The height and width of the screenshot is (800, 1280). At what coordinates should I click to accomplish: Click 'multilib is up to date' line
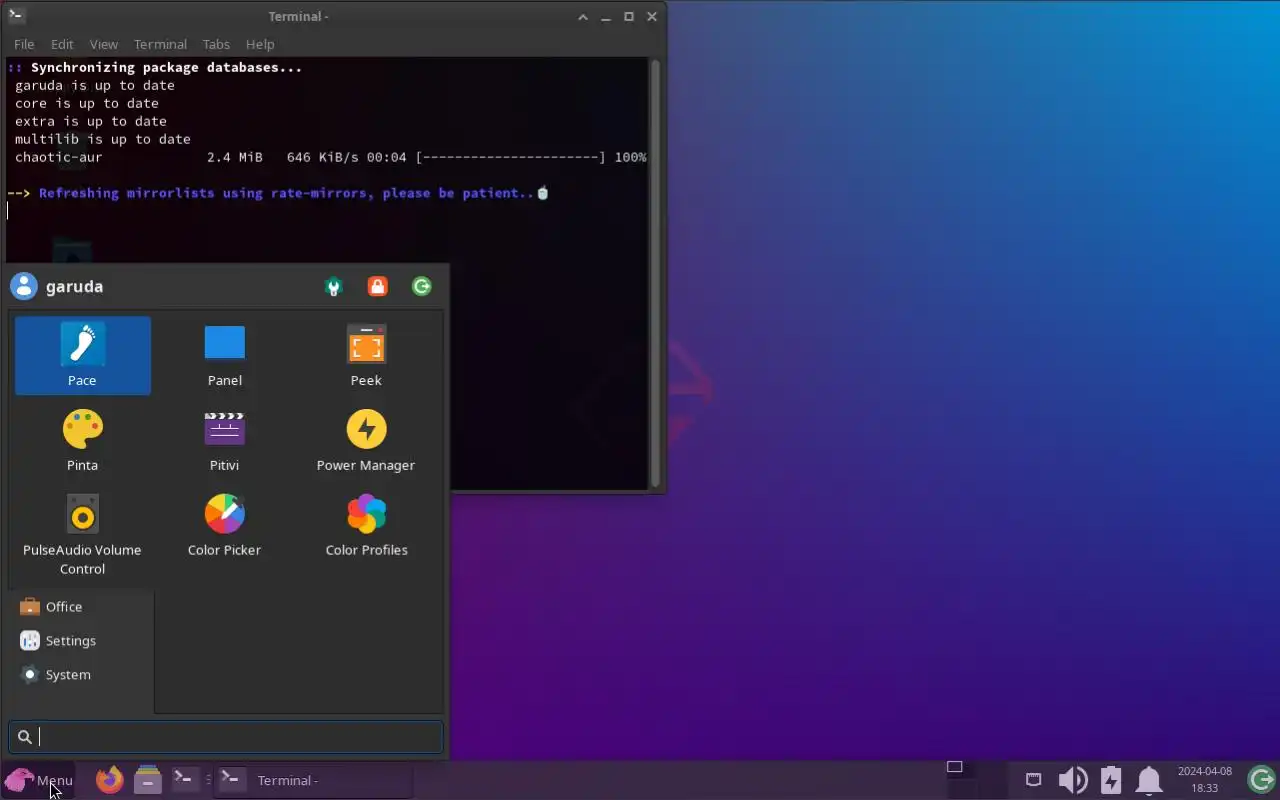tap(102, 139)
